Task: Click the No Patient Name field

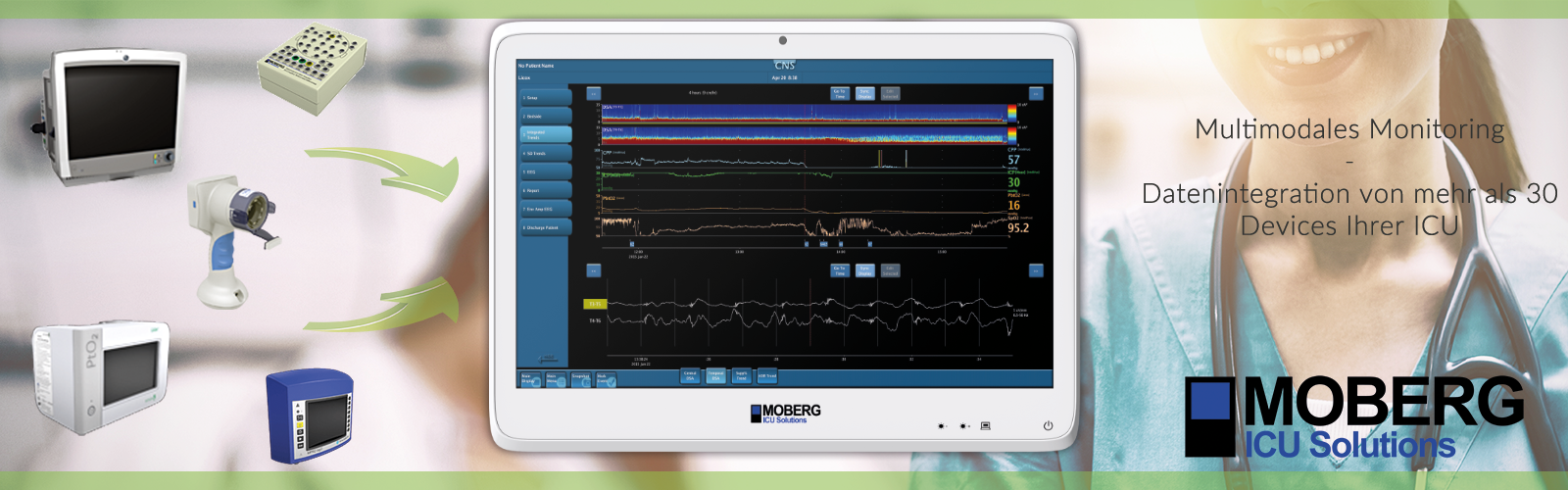Action: tap(536, 66)
